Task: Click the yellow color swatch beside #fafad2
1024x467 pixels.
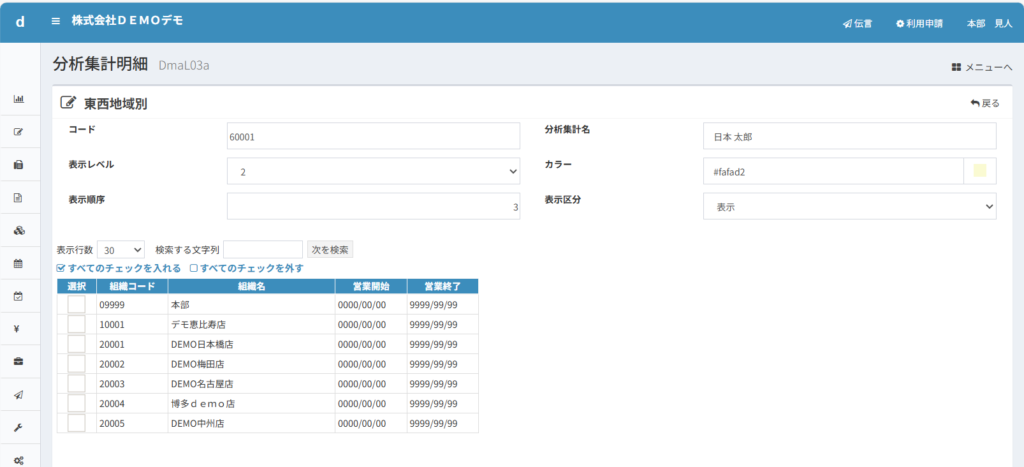Action: (979, 171)
